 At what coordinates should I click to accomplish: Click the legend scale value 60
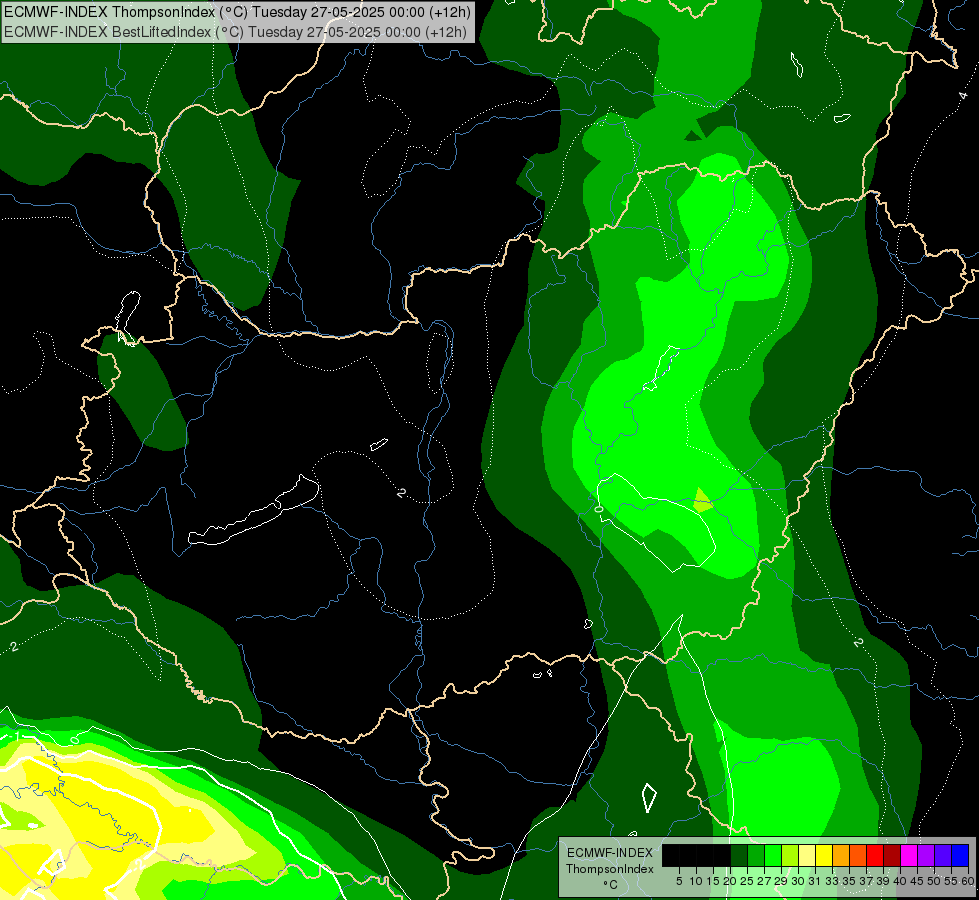(968, 881)
